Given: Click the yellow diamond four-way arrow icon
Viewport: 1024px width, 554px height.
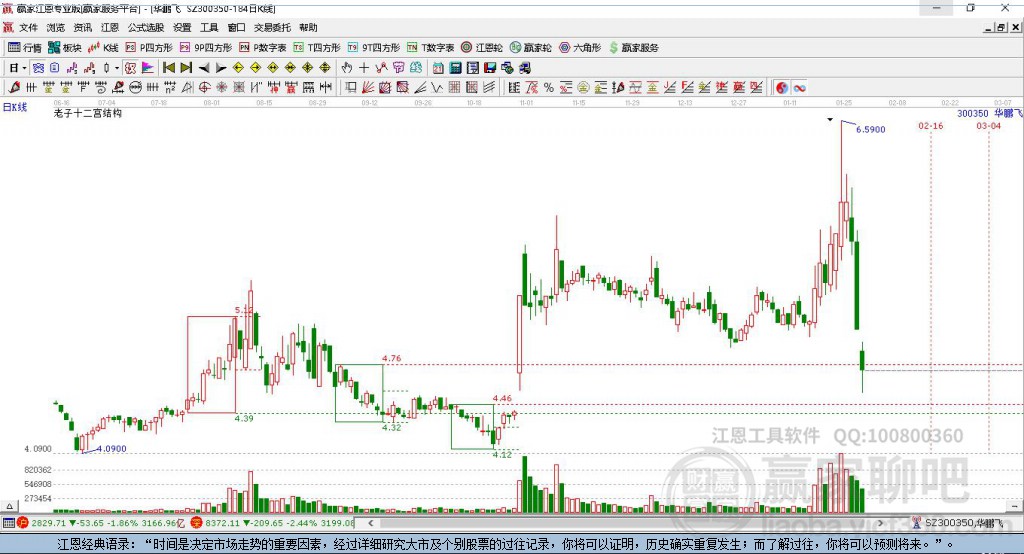Looking at the screenshot, I should point(308,68).
